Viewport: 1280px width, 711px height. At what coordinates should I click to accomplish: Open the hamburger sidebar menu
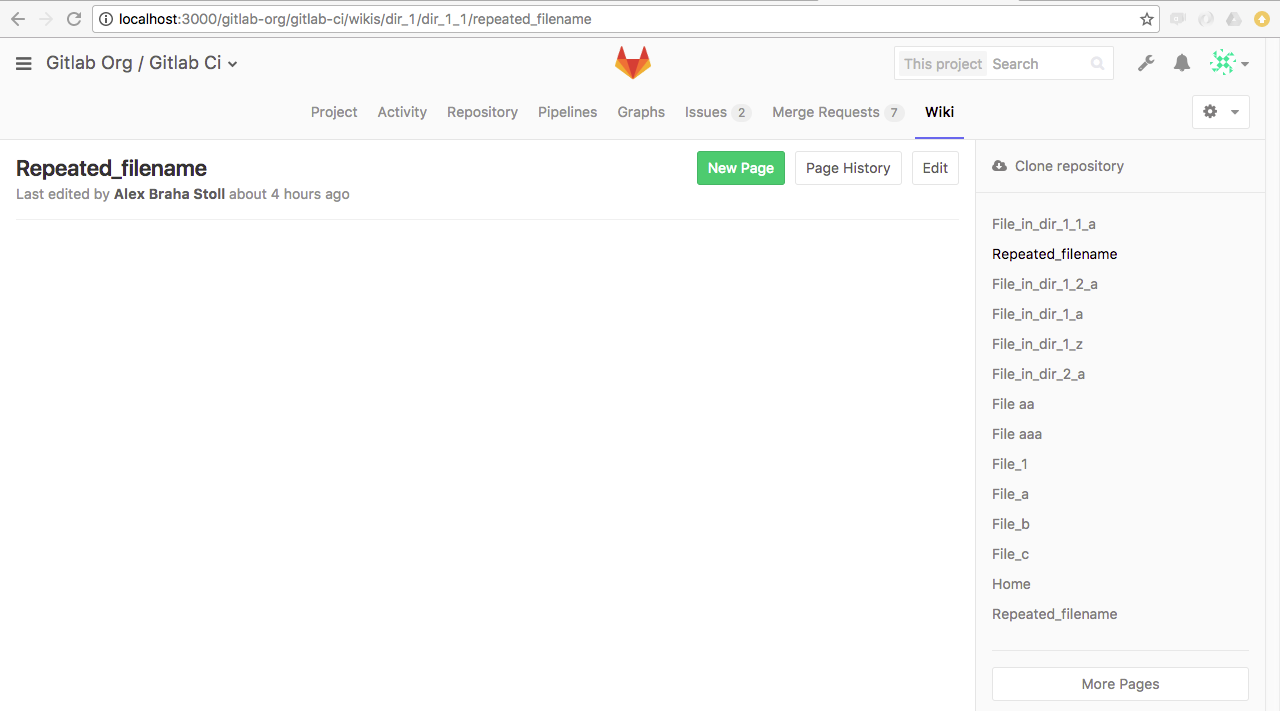tap(24, 64)
